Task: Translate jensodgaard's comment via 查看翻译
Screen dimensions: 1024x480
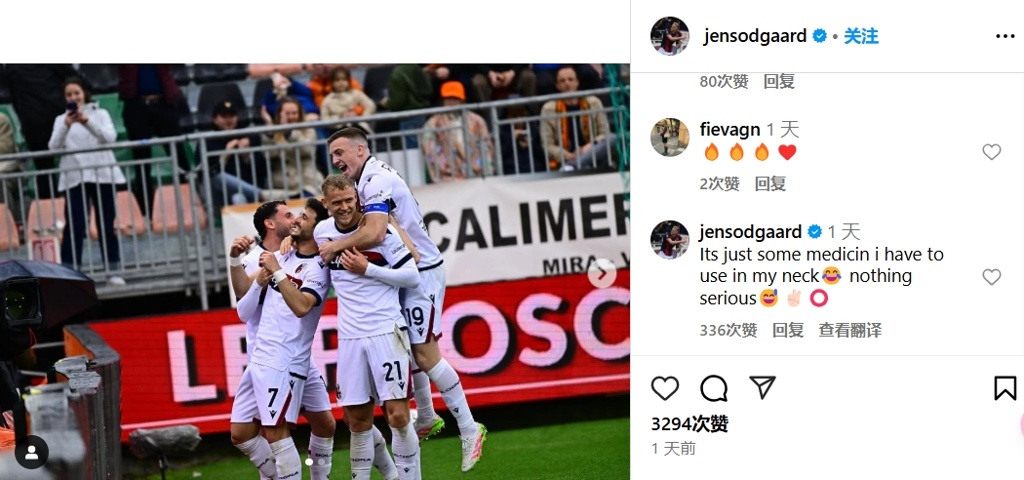Action: (x=850, y=330)
